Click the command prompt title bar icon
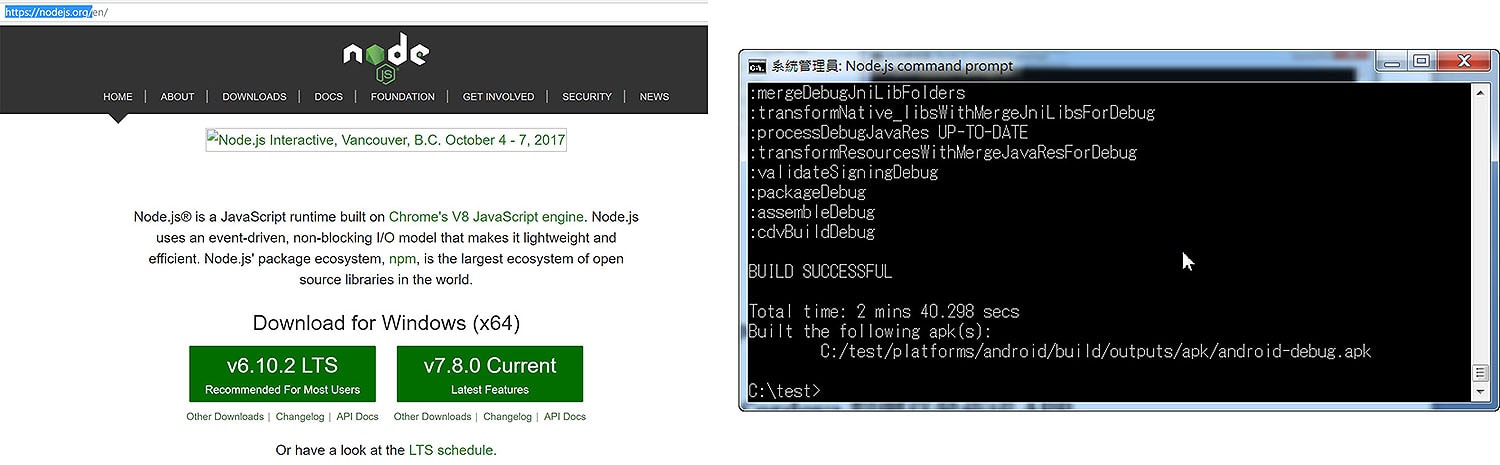Screen dimensions: 1500x465 pos(758,66)
